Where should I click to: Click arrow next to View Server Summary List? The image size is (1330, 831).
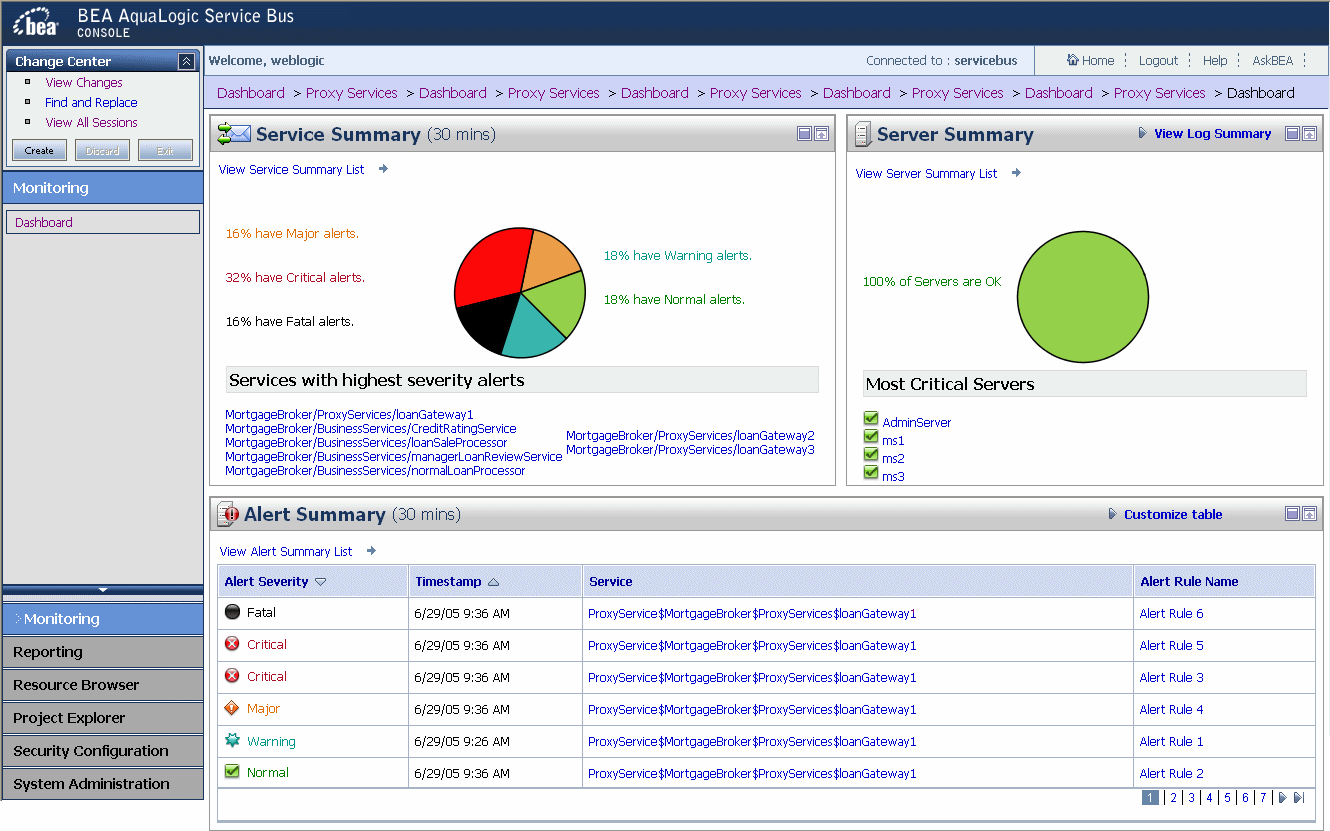tap(1016, 173)
